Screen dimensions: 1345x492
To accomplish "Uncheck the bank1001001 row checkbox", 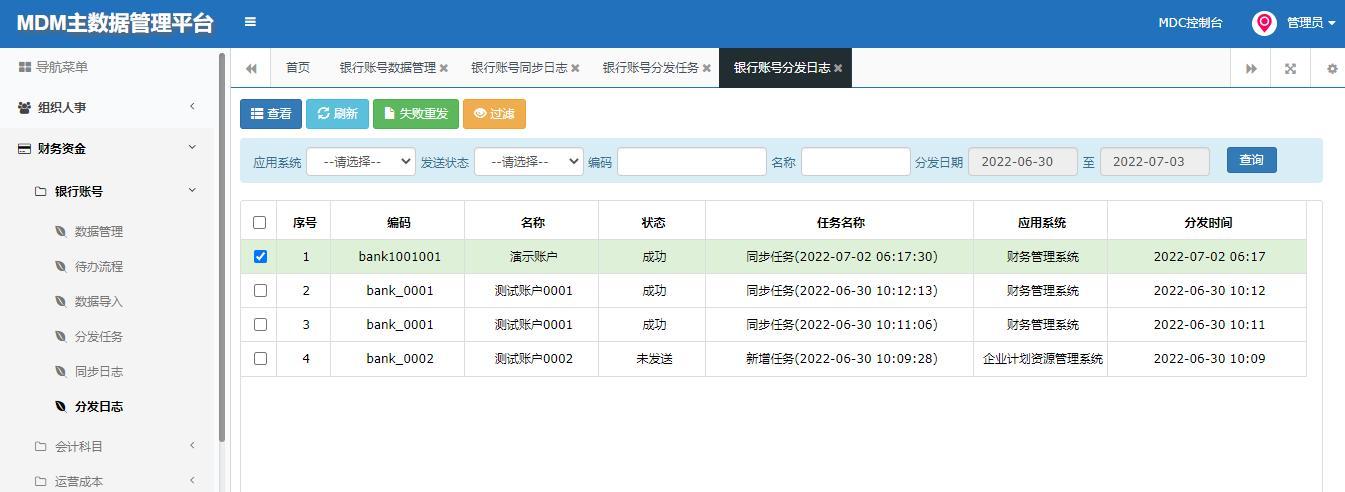I will point(260,256).
